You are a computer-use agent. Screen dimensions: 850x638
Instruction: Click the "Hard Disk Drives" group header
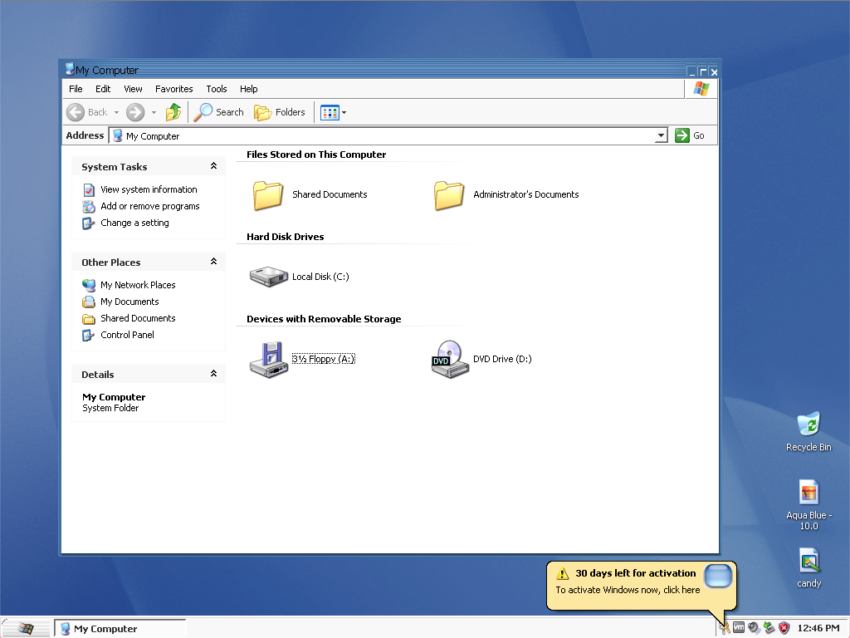click(285, 237)
